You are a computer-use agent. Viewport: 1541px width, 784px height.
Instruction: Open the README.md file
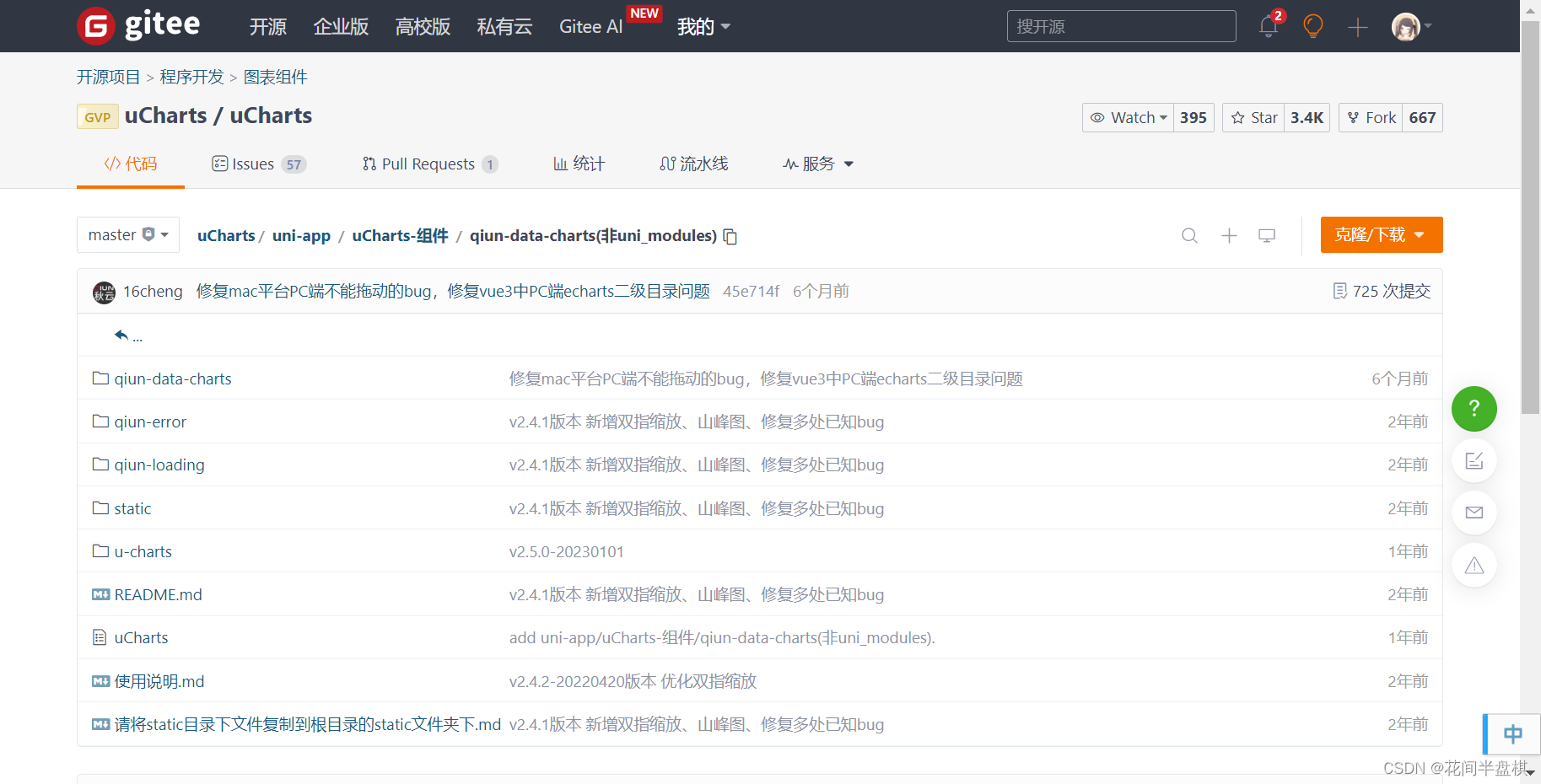pyautogui.click(x=159, y=594)
